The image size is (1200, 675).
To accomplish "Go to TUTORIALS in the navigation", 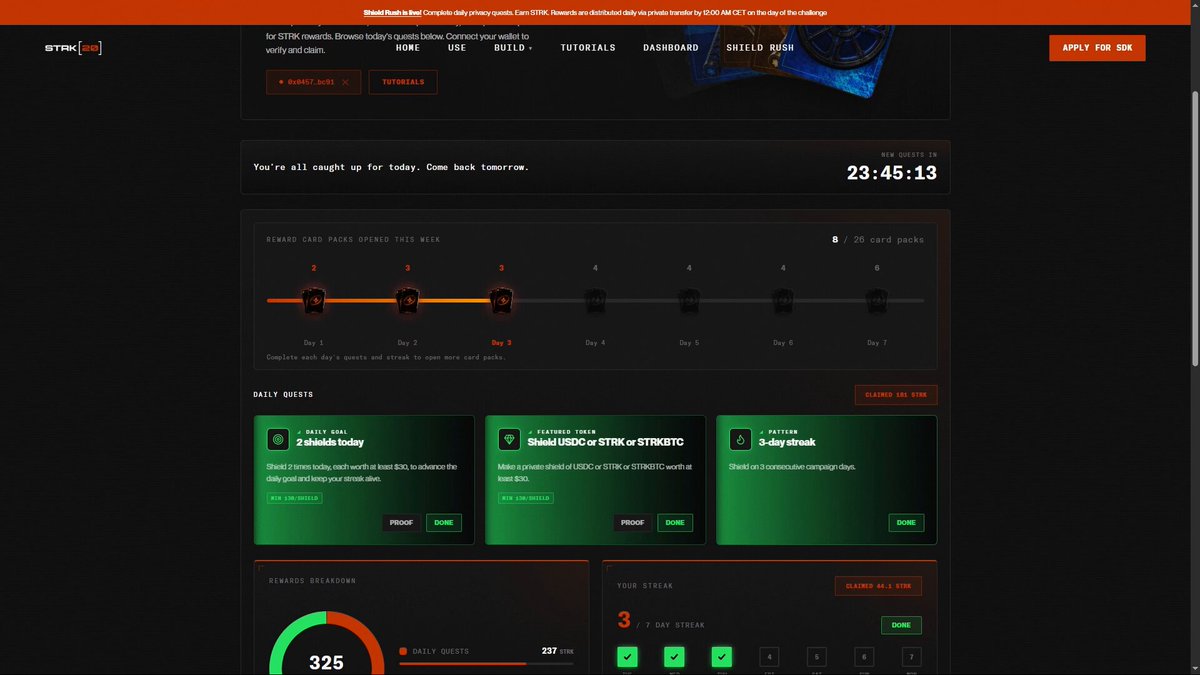I will point(588,48).
